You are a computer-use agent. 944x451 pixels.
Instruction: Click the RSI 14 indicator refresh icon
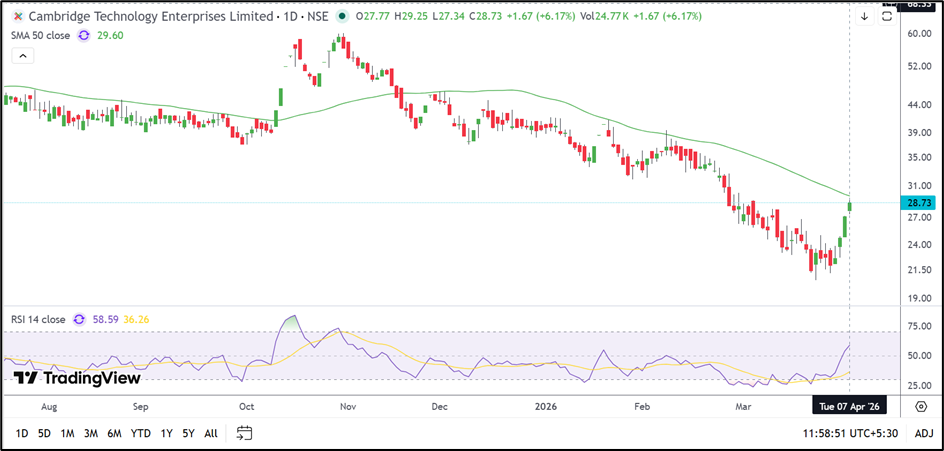point(79,320)
